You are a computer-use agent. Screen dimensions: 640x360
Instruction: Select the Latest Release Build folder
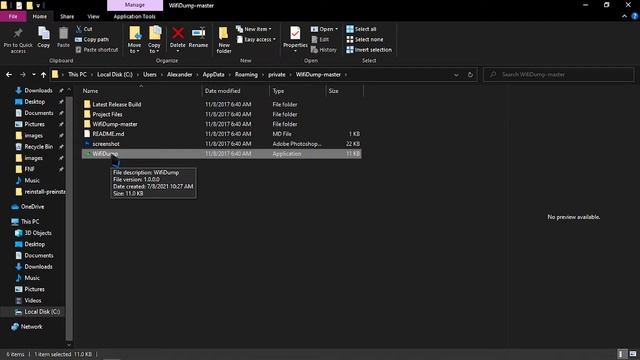click(222, 104)
